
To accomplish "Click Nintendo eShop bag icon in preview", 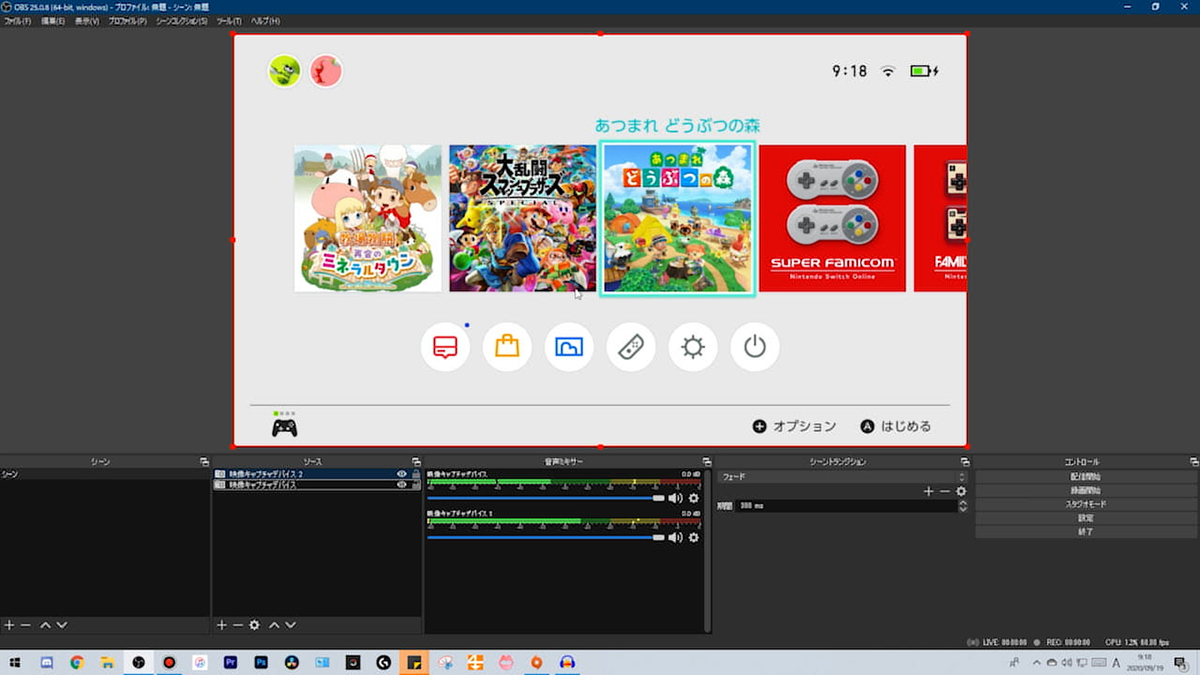I will (x=507, y=347).
